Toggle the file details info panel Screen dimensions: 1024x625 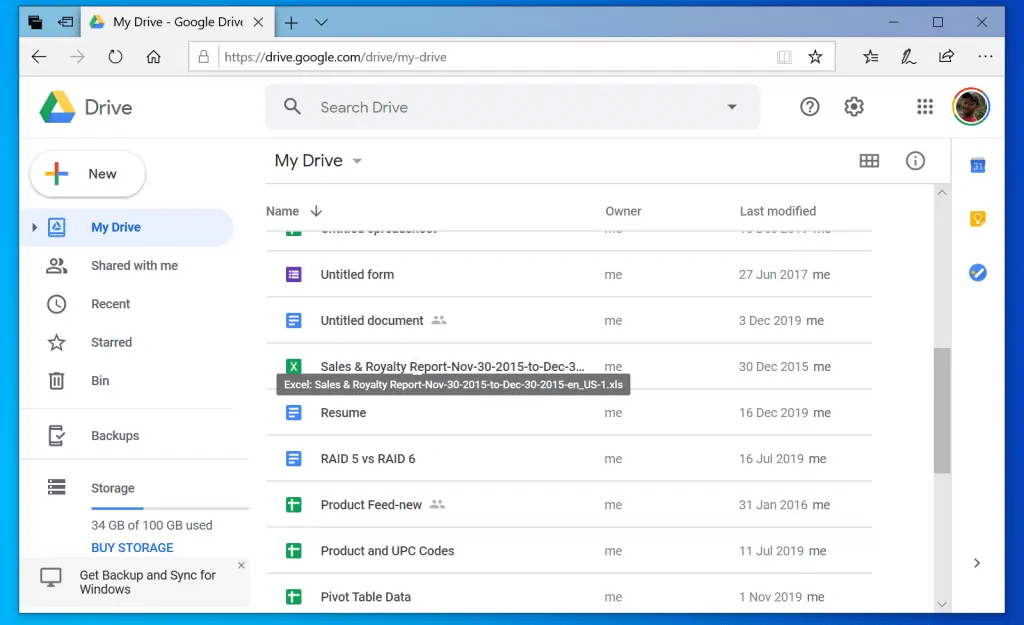[915, 160]
